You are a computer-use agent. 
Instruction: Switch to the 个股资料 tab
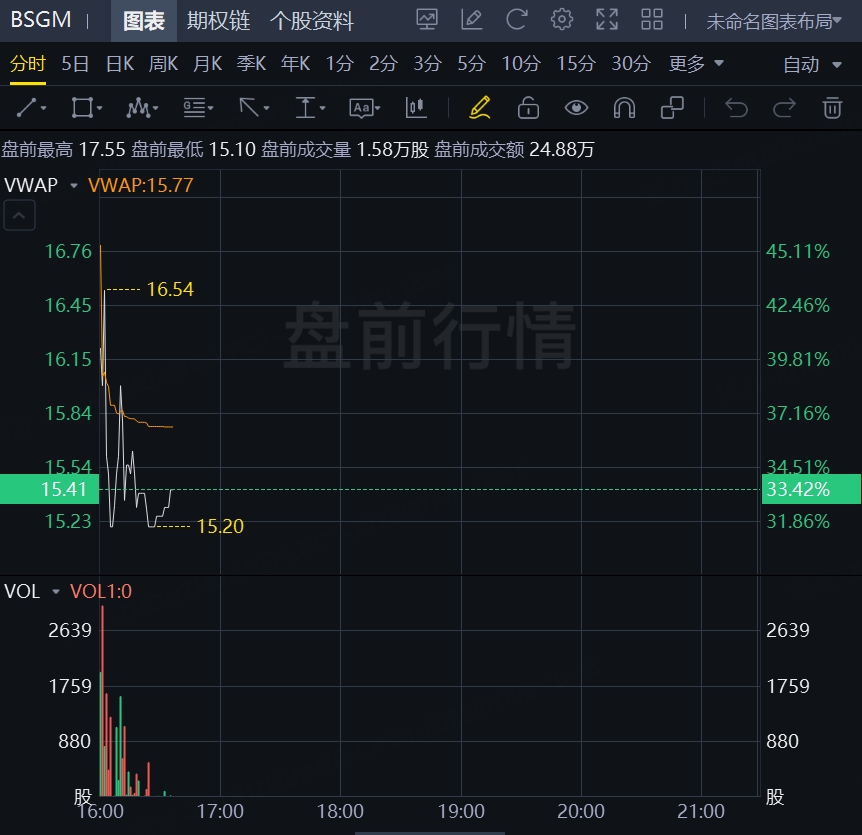[312, 20]
